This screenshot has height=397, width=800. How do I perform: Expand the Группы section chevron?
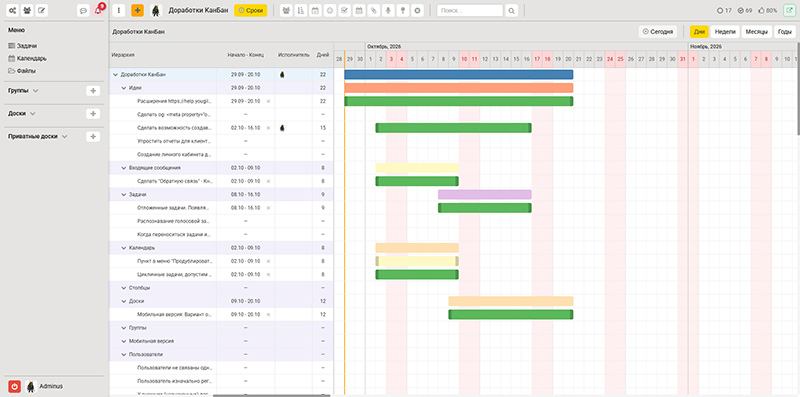35,91
